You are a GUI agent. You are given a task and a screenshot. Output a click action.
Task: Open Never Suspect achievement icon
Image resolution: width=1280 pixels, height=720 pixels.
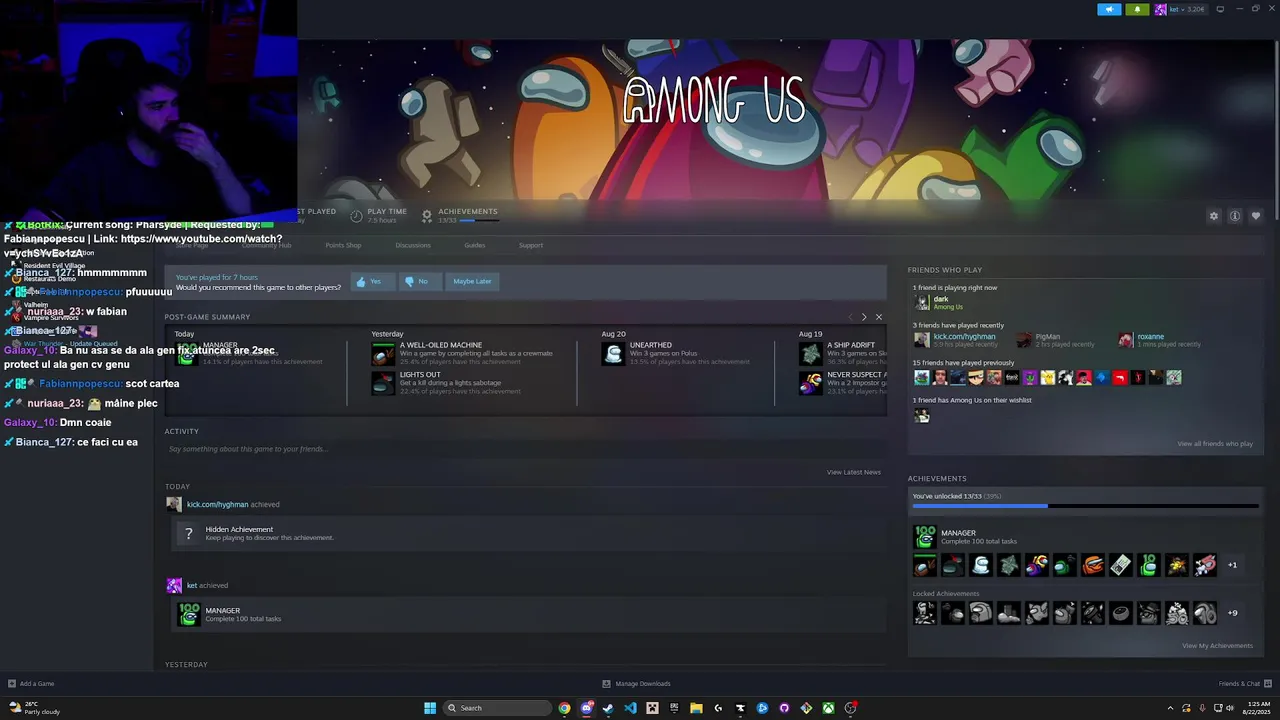tap(810, 383)
